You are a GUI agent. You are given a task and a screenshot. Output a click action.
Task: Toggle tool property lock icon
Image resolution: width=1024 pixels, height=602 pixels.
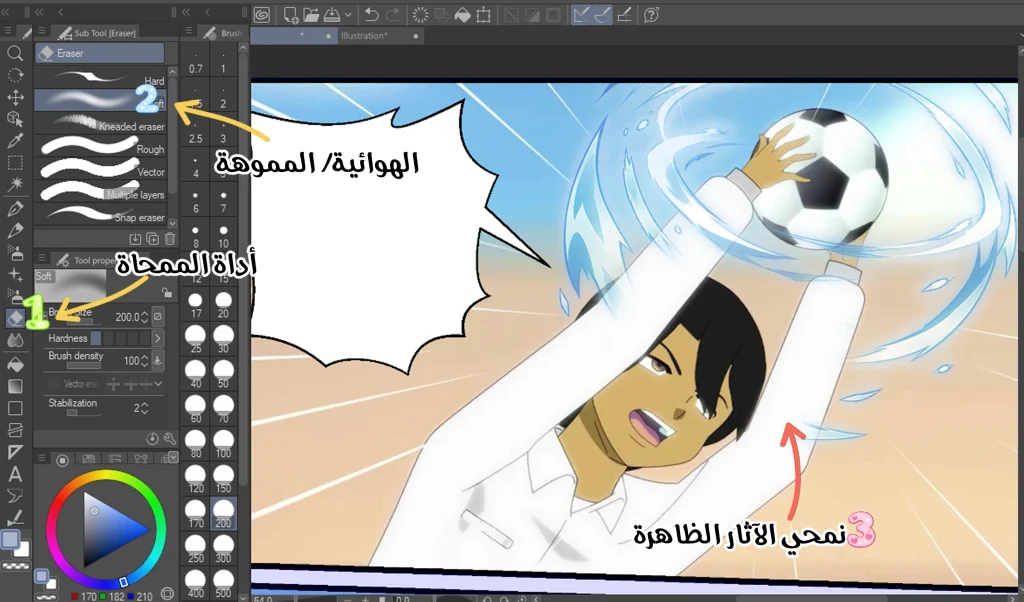coord(167,293)
